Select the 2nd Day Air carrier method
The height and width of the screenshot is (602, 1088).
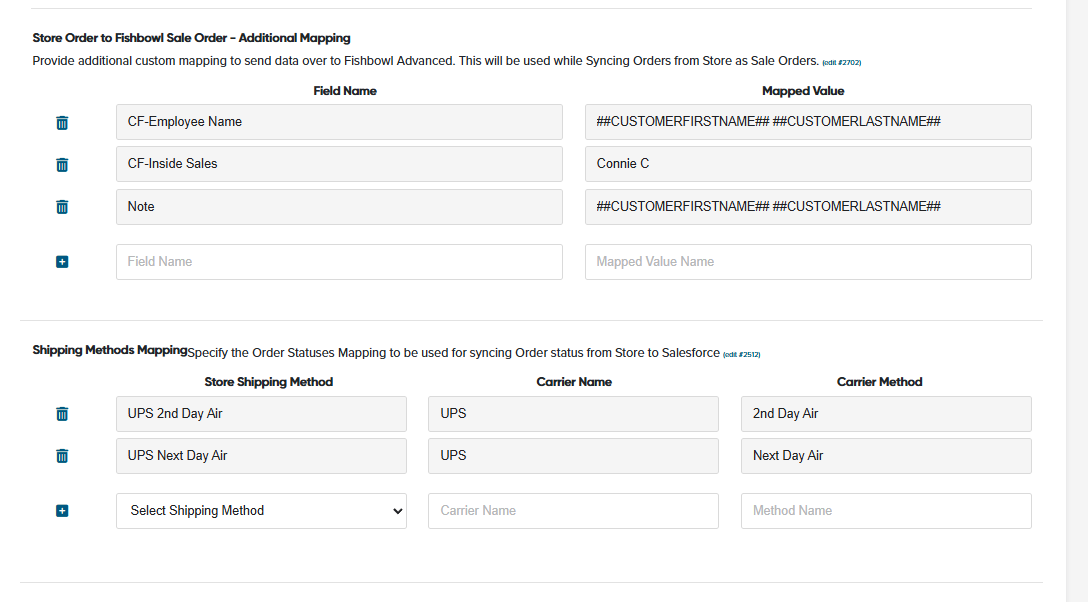(886, 414)
